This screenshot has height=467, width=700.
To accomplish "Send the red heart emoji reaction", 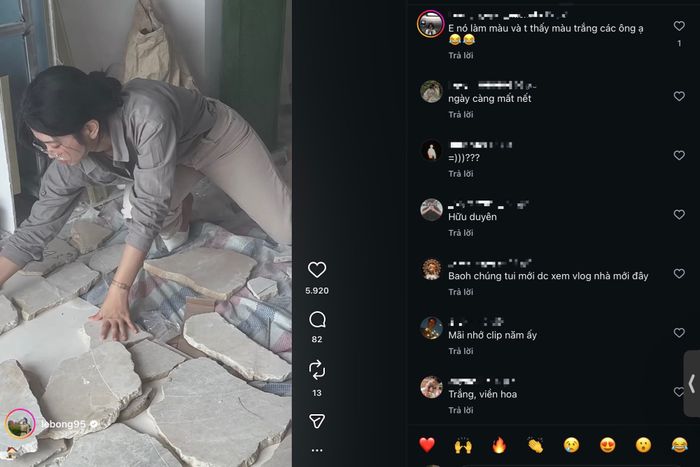I will (427, 445).
